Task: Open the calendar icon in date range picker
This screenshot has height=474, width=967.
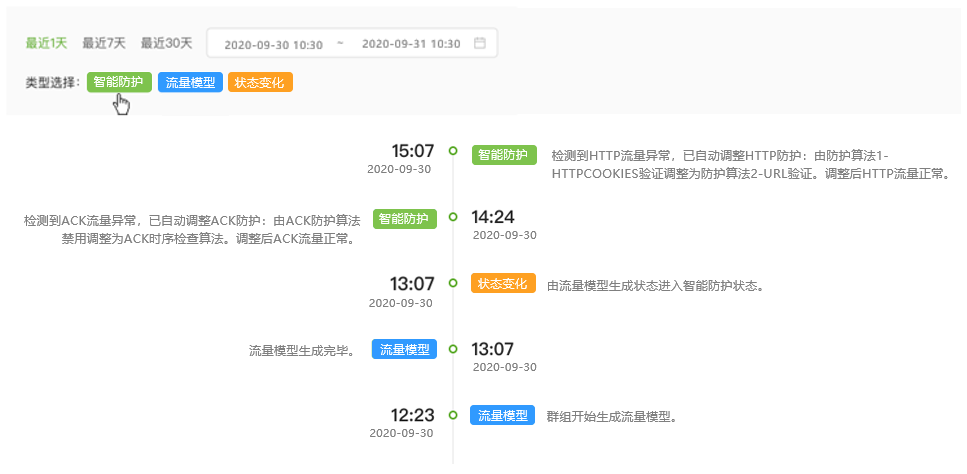Action: point(480,43)
